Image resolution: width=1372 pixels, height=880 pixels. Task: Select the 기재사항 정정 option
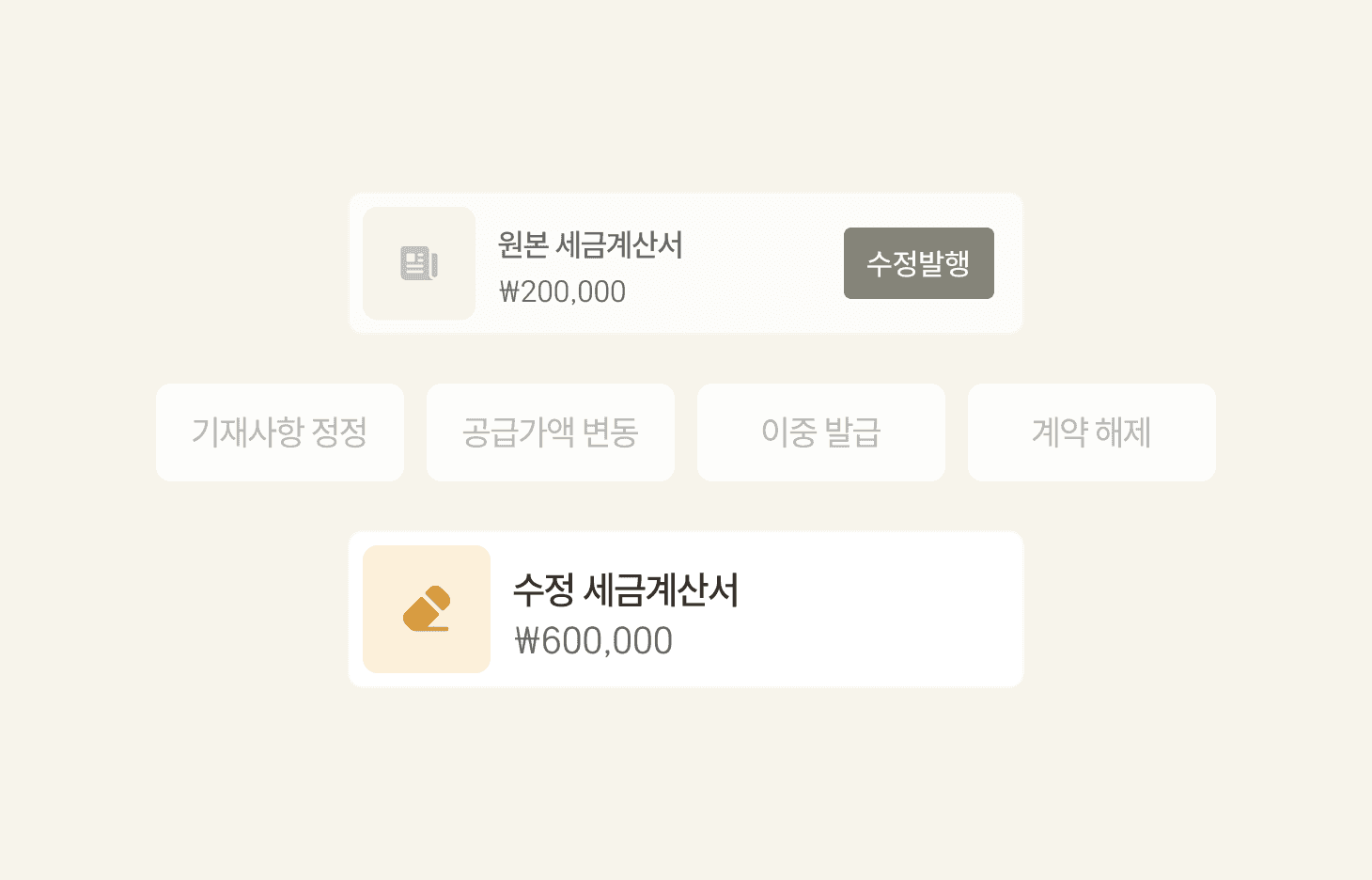(280, 432)
